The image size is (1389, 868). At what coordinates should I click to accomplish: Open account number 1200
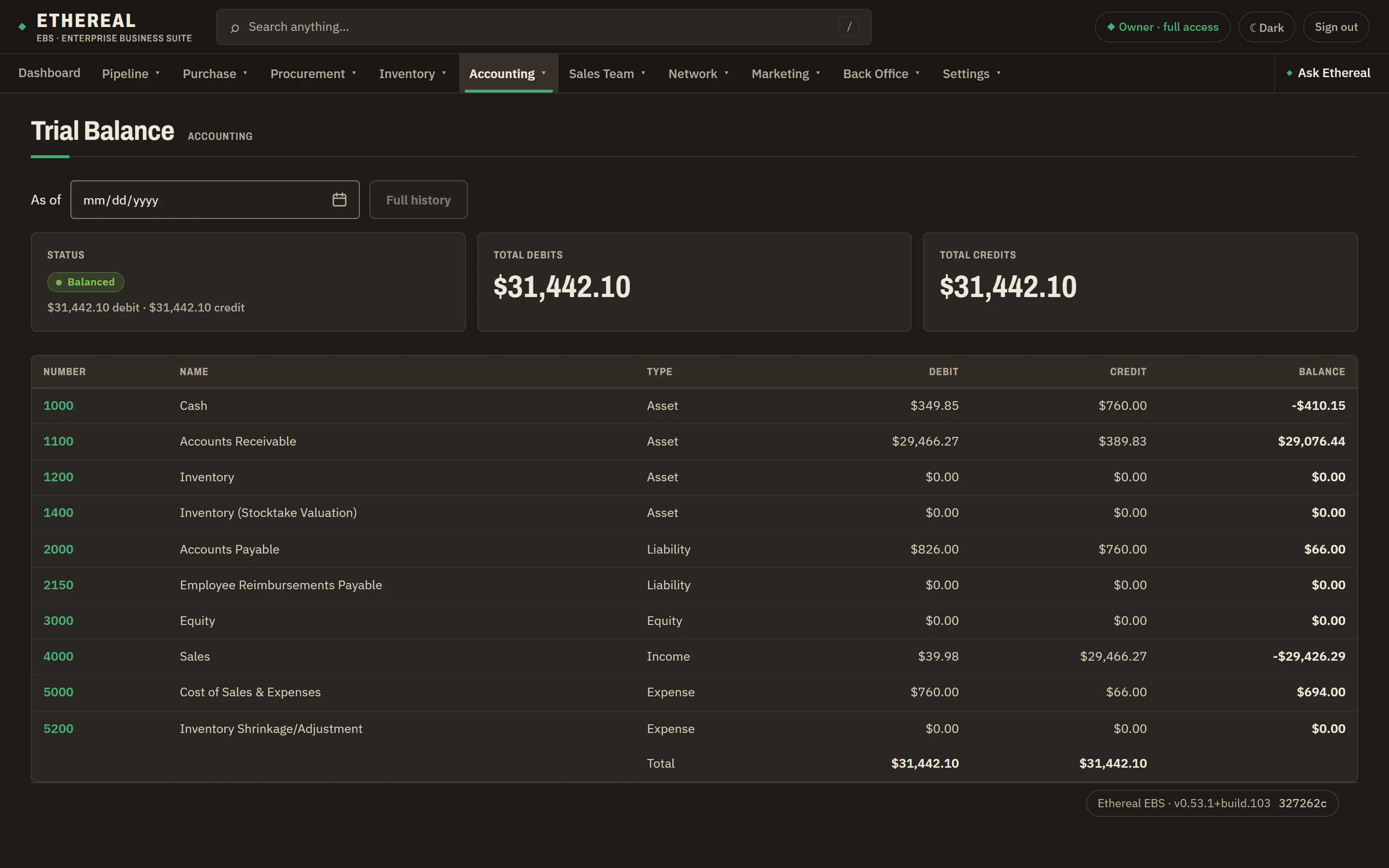pos(58,477)
